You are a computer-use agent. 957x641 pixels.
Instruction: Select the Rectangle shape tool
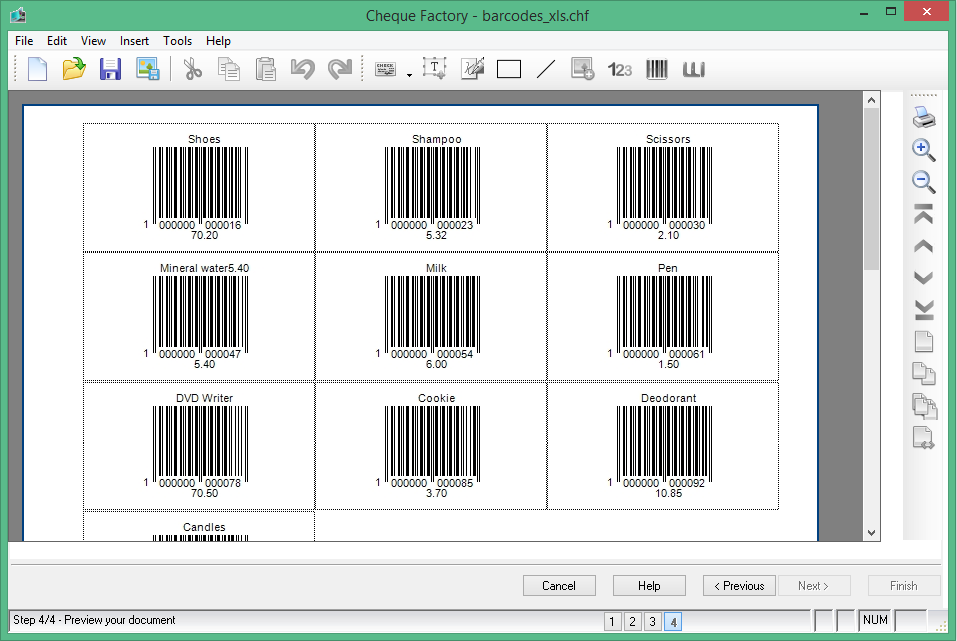(509, 69)
